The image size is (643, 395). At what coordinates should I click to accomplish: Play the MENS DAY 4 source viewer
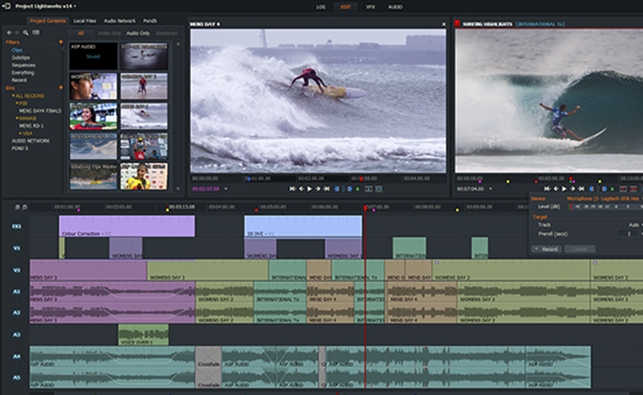coord(310,189)
